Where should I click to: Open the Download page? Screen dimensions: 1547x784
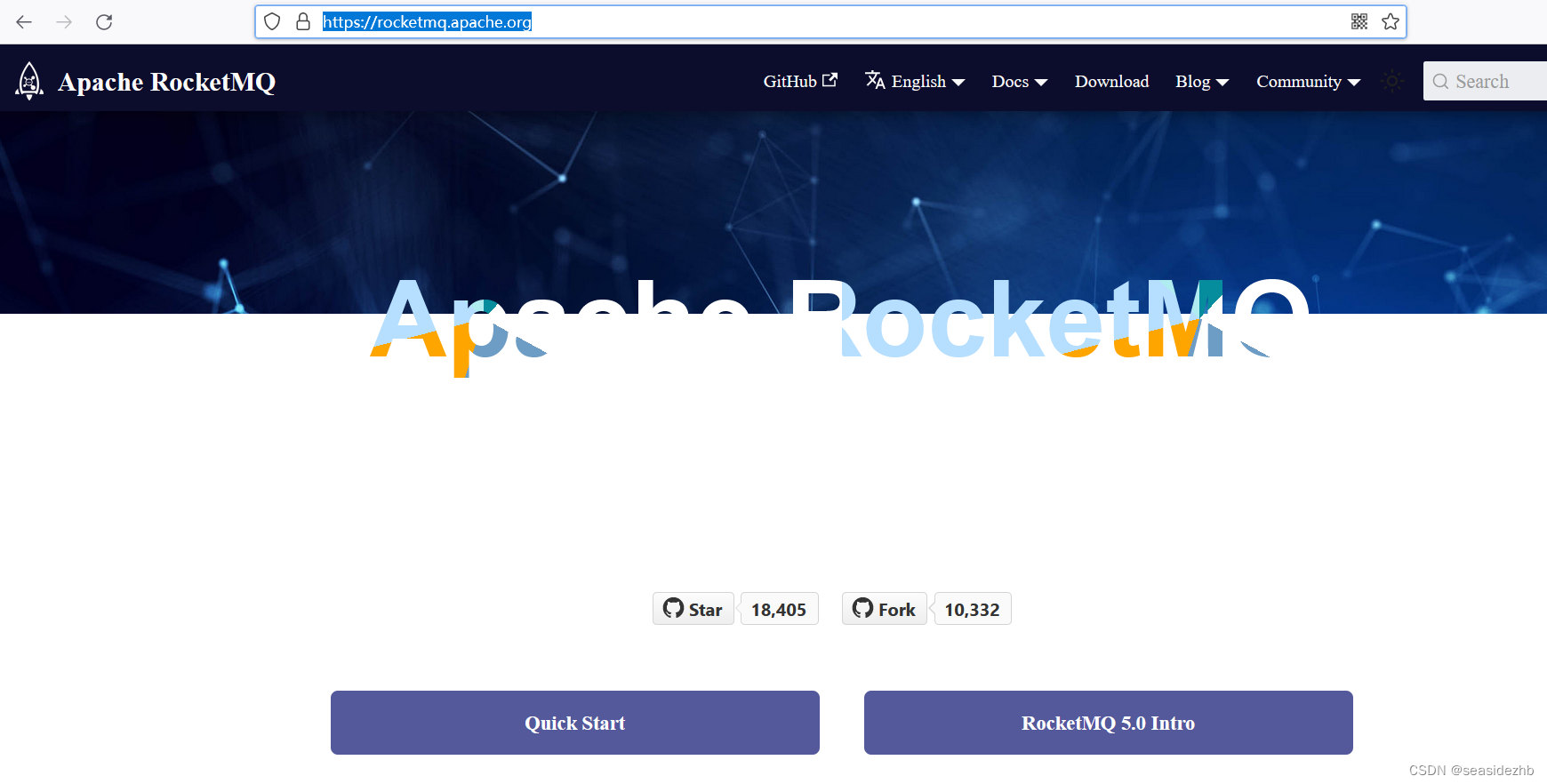[1111, 81]
